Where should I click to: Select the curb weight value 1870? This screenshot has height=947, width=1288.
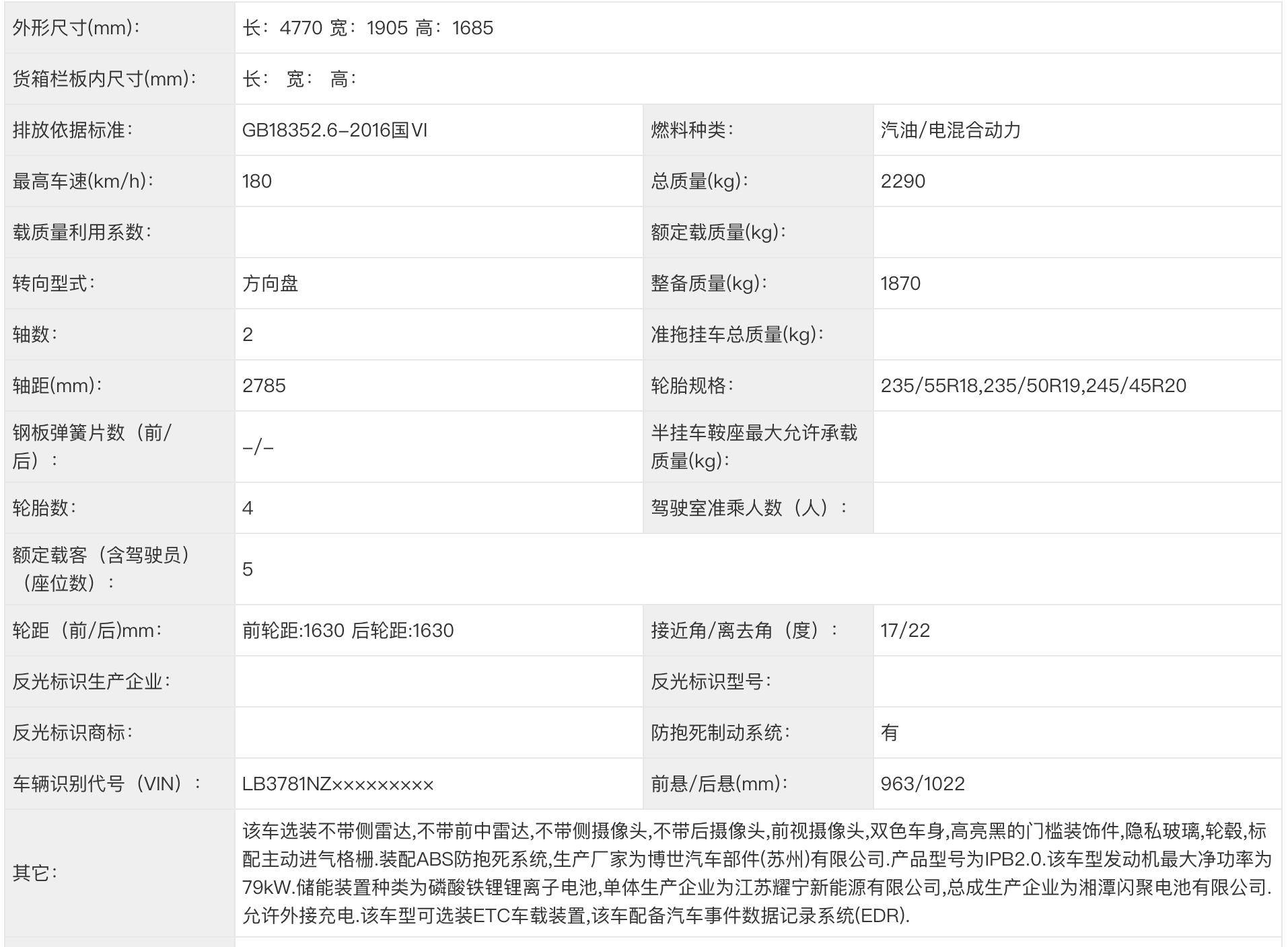[x=900, y=284]
